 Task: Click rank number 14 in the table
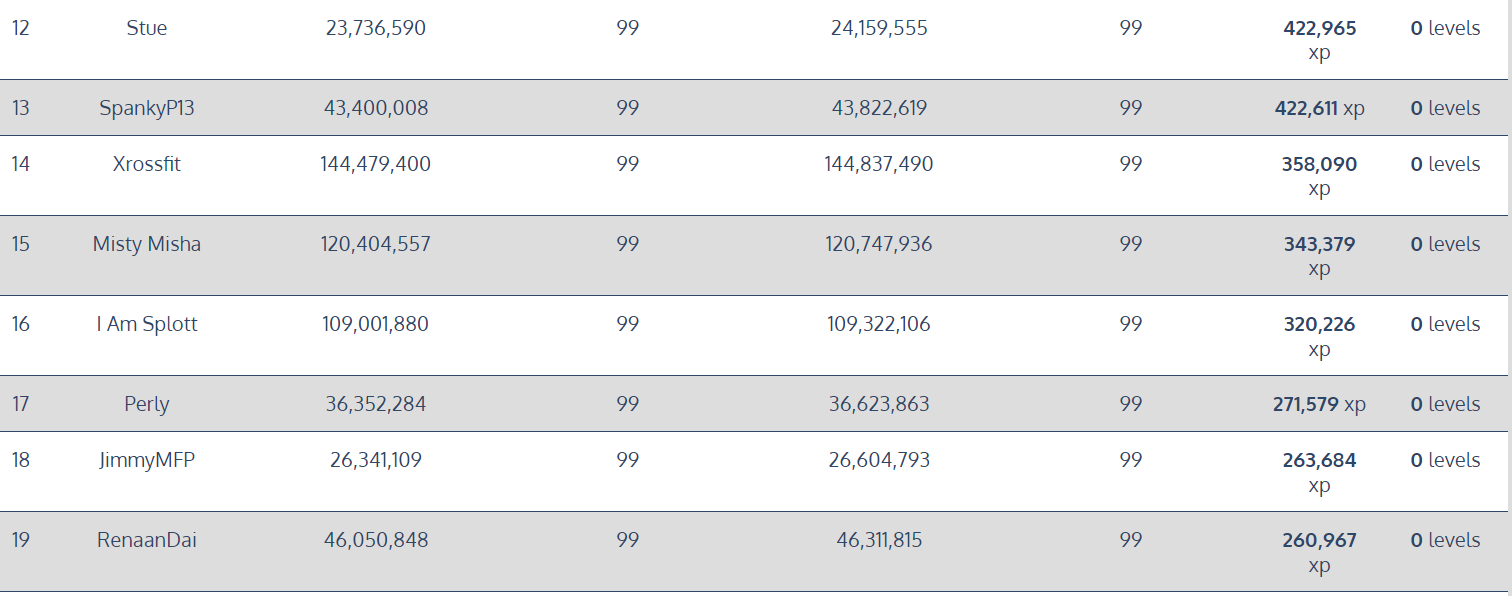pos(21,164)
